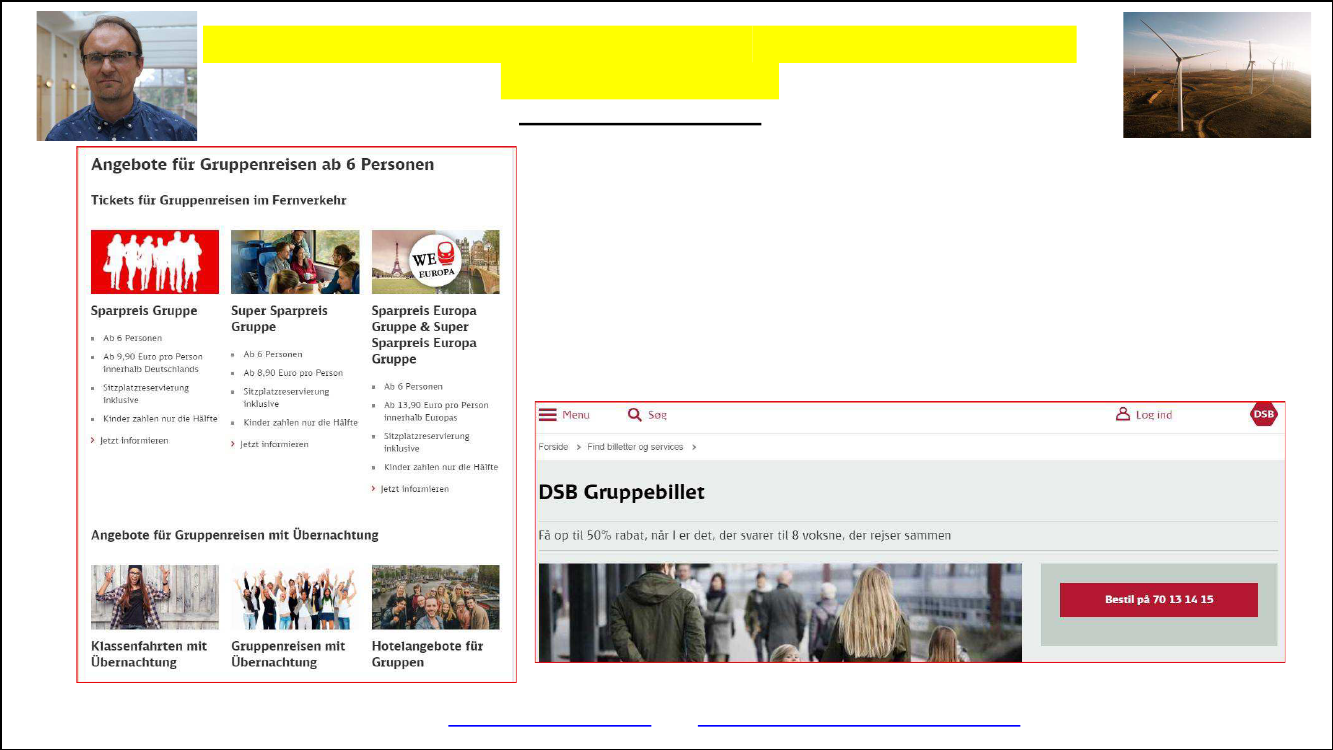Click the DSB Gruppebillet heading

[x=621, y=493]
